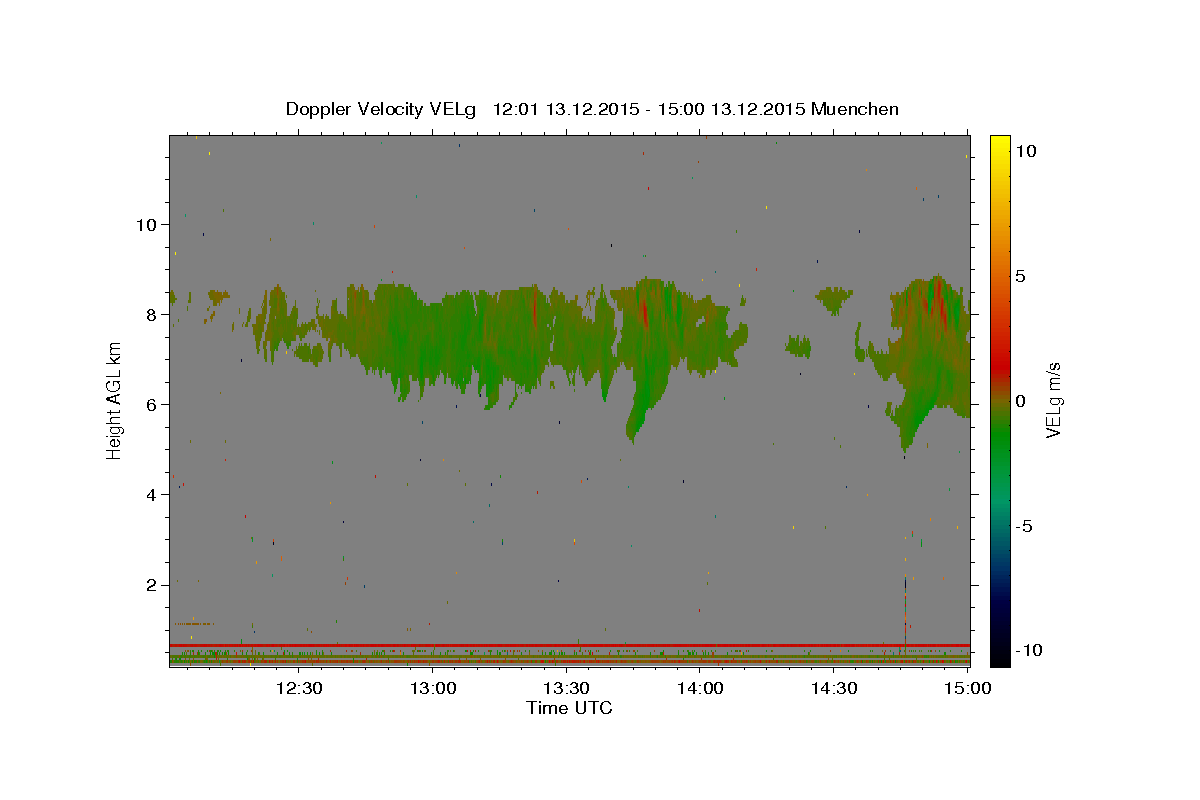The height and width of the screenshot is (800, 1200).
Task: Click the 'Muenchen' location text in title
Action: click(855, 109)
